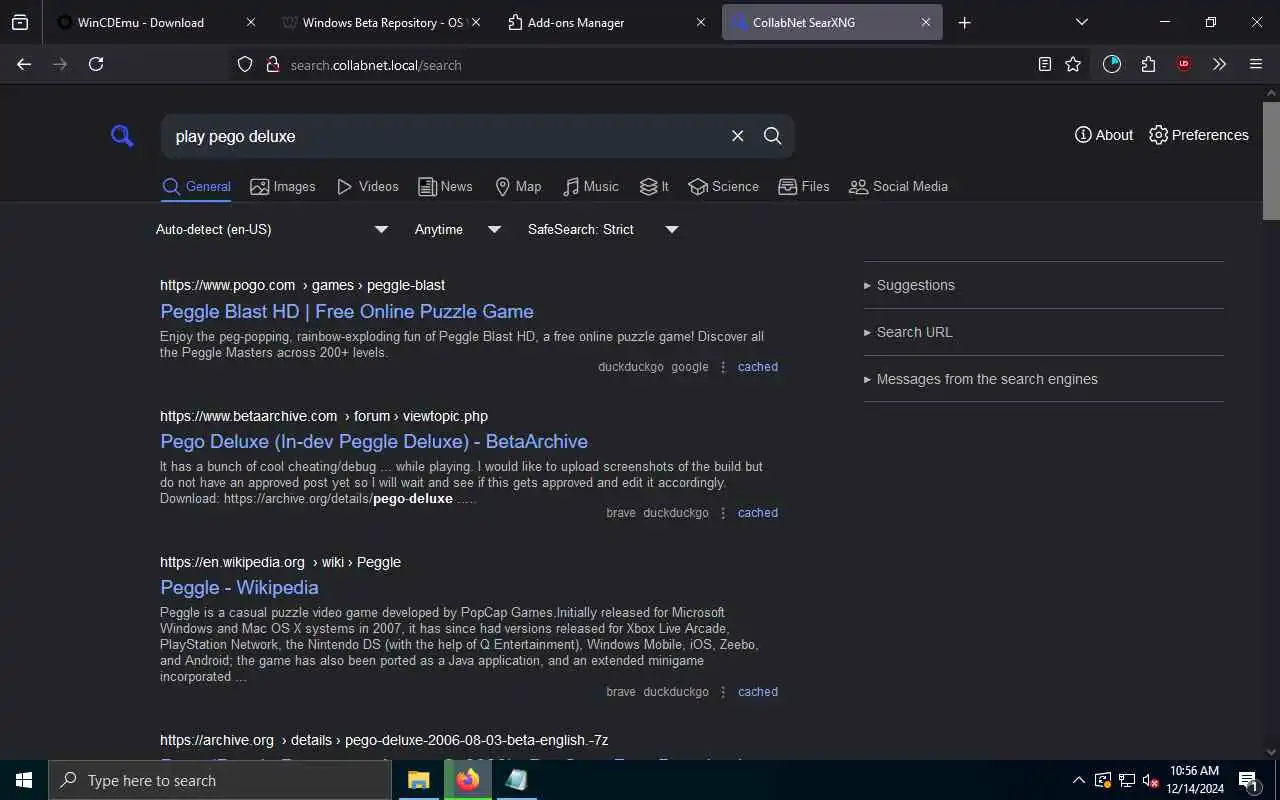Open options dots on BetaArchive result

(723, 513)
